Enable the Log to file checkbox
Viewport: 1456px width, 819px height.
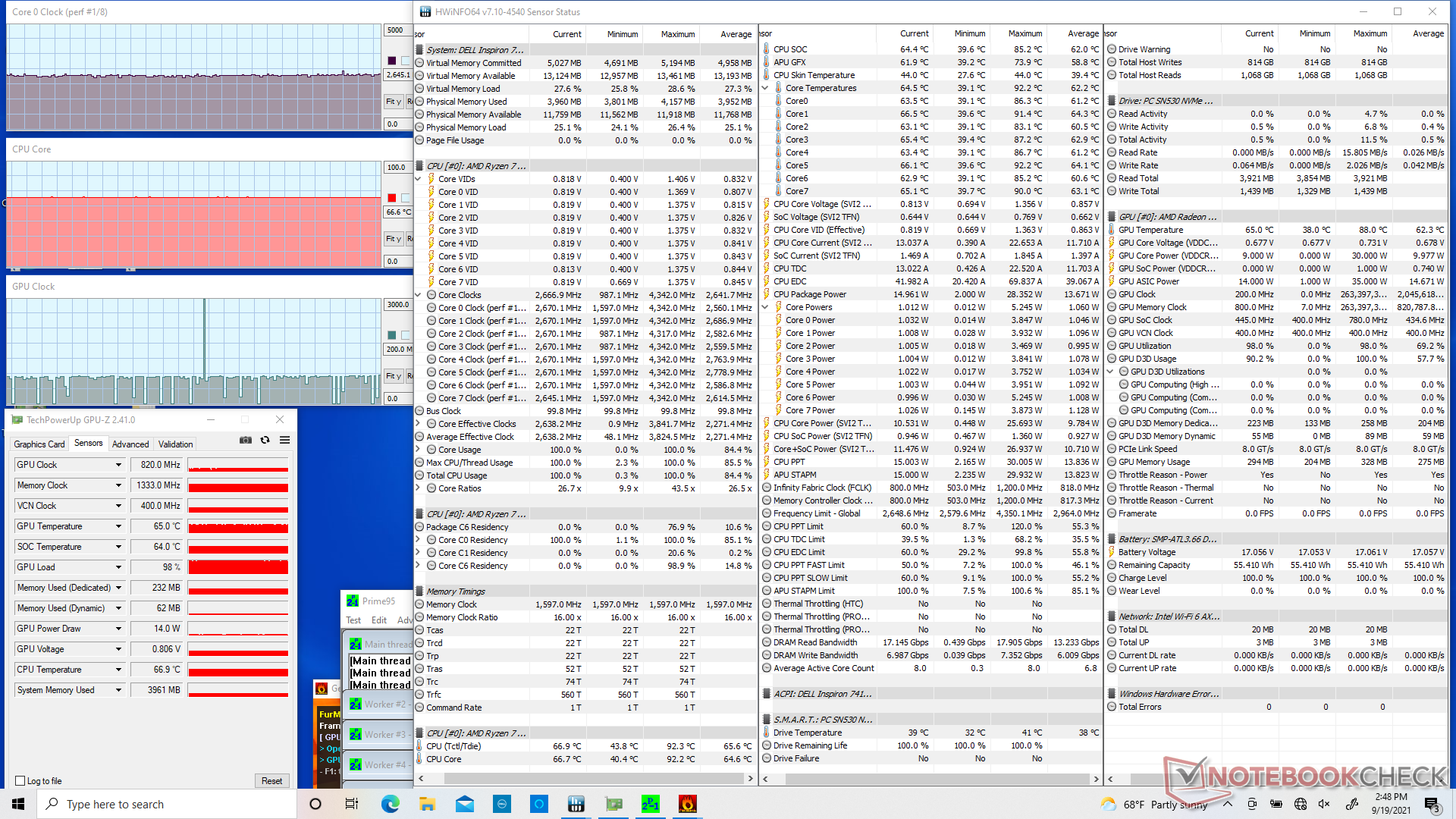click(x=20, y=780)
